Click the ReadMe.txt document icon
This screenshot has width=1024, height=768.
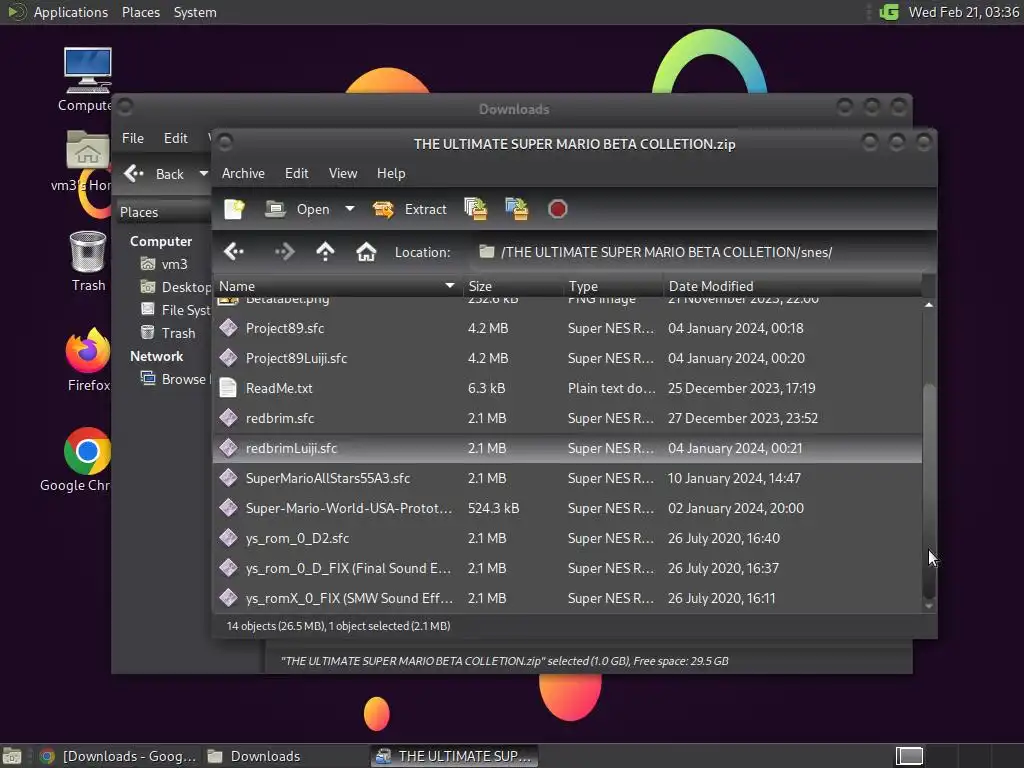(x=228, y=388)
